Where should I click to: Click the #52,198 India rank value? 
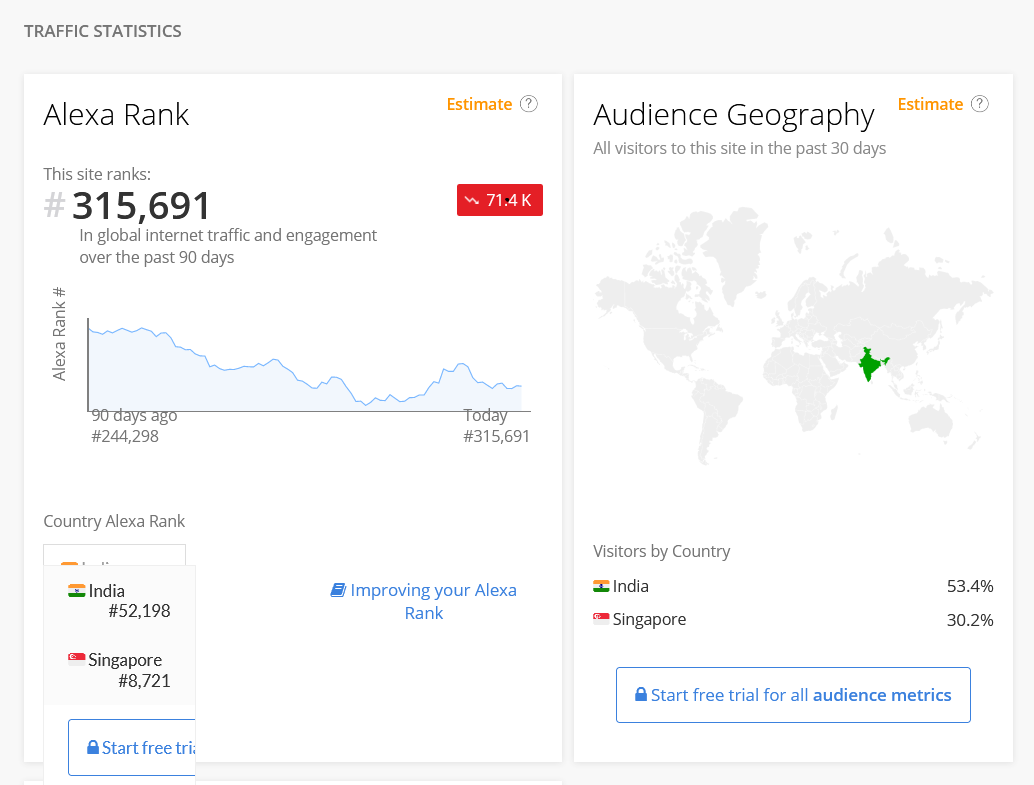point(139,611)
